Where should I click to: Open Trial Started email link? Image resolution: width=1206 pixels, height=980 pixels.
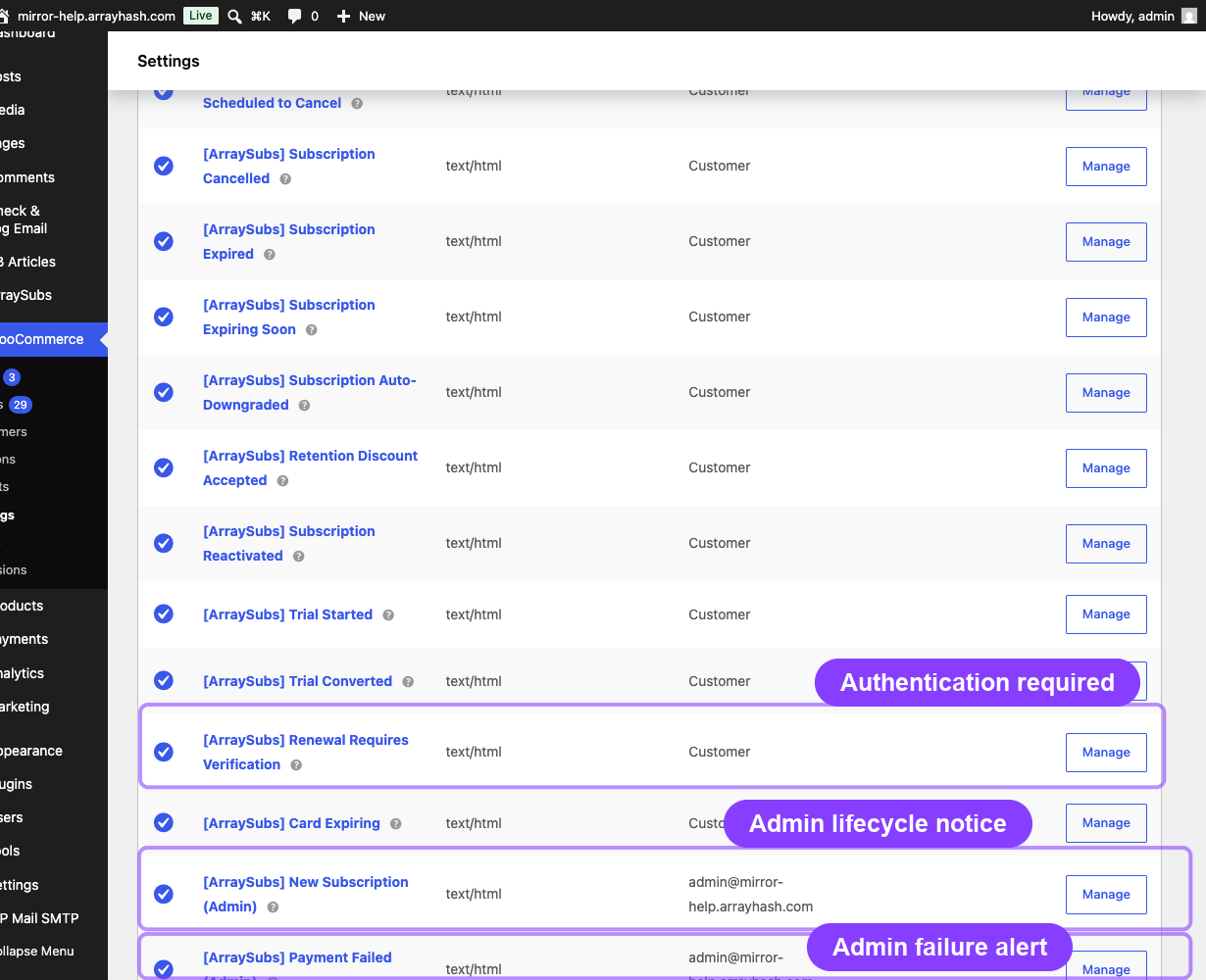(287, 614)
